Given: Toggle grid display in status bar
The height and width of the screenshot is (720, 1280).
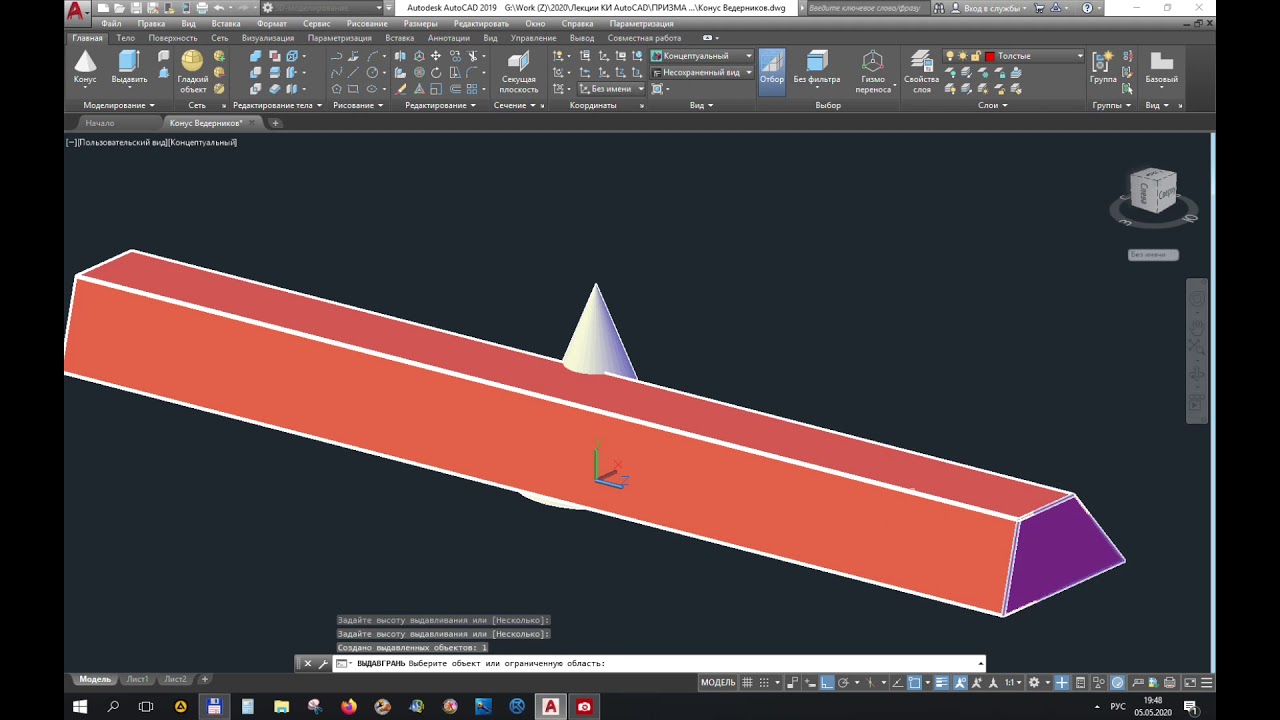Looking at the screenshot, I should [746, 682].
